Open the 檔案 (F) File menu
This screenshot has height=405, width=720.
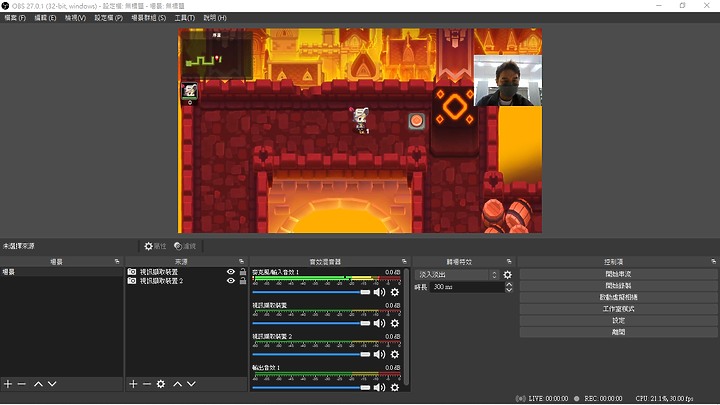pos(15,18)
